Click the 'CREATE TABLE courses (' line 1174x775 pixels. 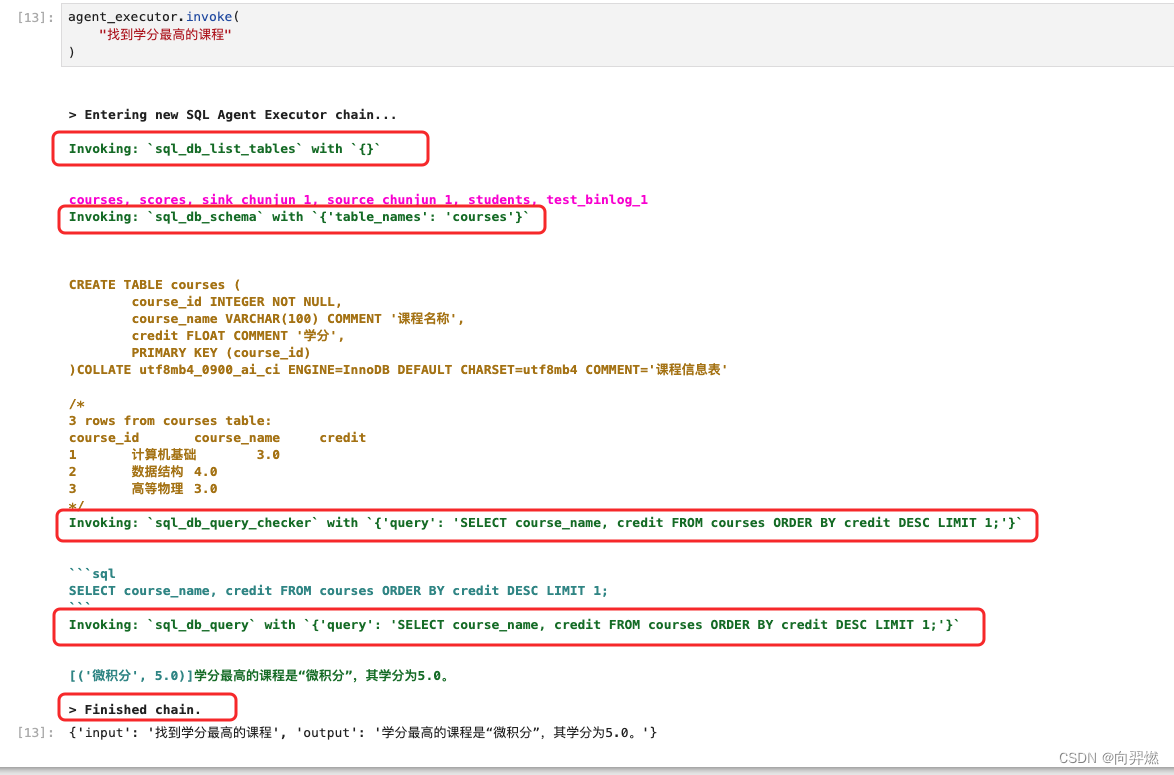pyautogui.click(x=155, y=285)
